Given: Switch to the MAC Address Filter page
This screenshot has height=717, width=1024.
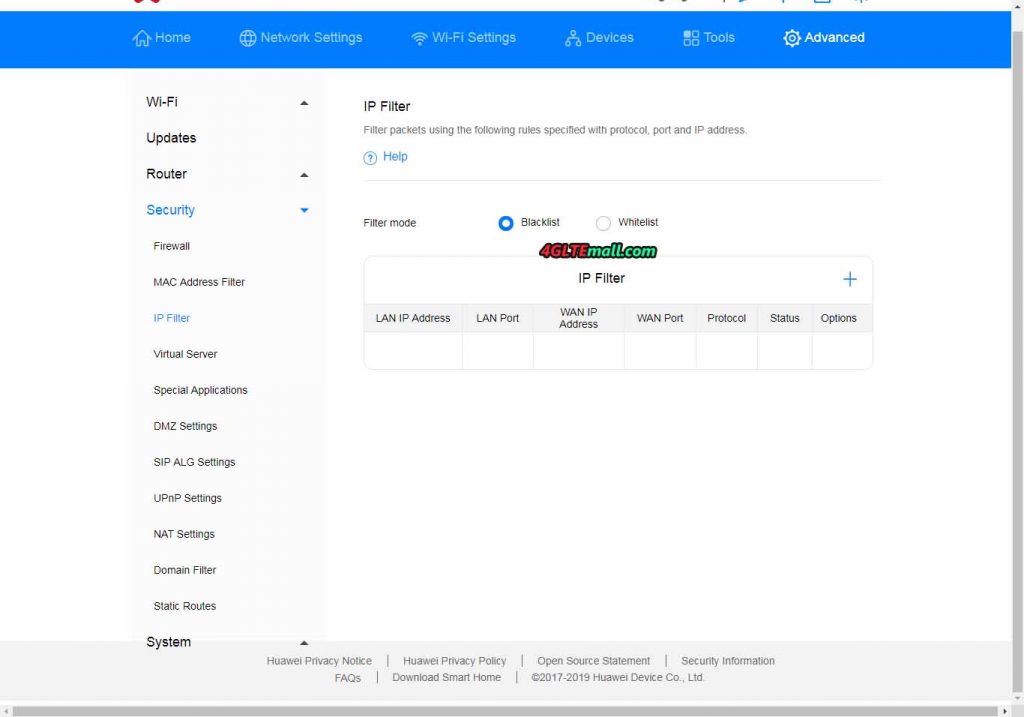Looking at the screenshot, I should click(199, 282).
